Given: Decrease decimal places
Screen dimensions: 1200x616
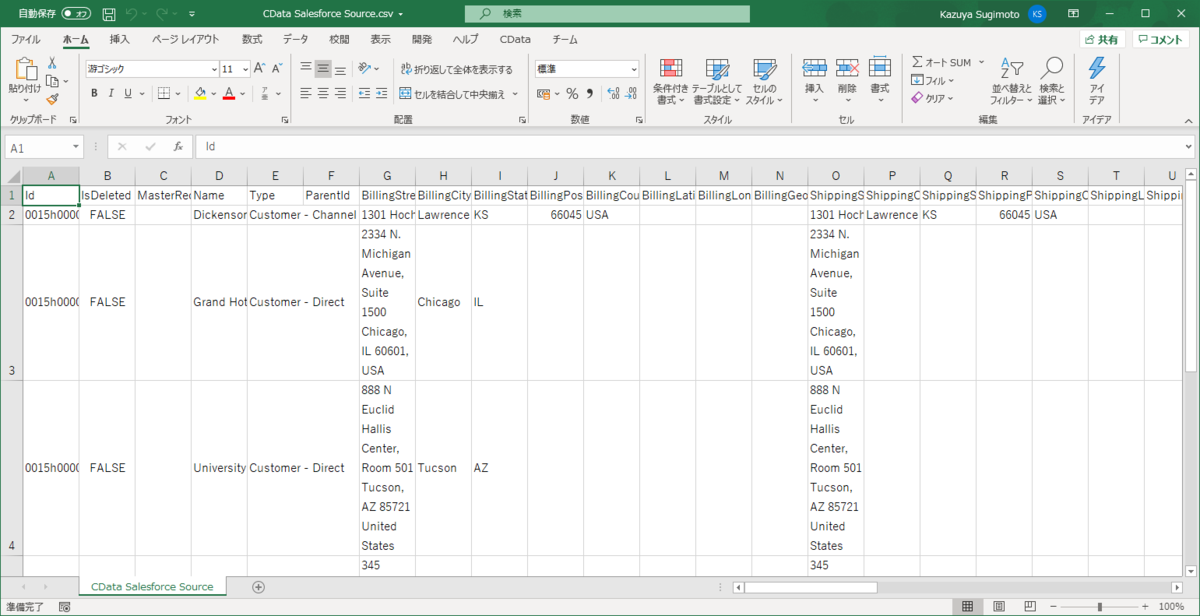Looking at the screenshot, I should [630, 93].
